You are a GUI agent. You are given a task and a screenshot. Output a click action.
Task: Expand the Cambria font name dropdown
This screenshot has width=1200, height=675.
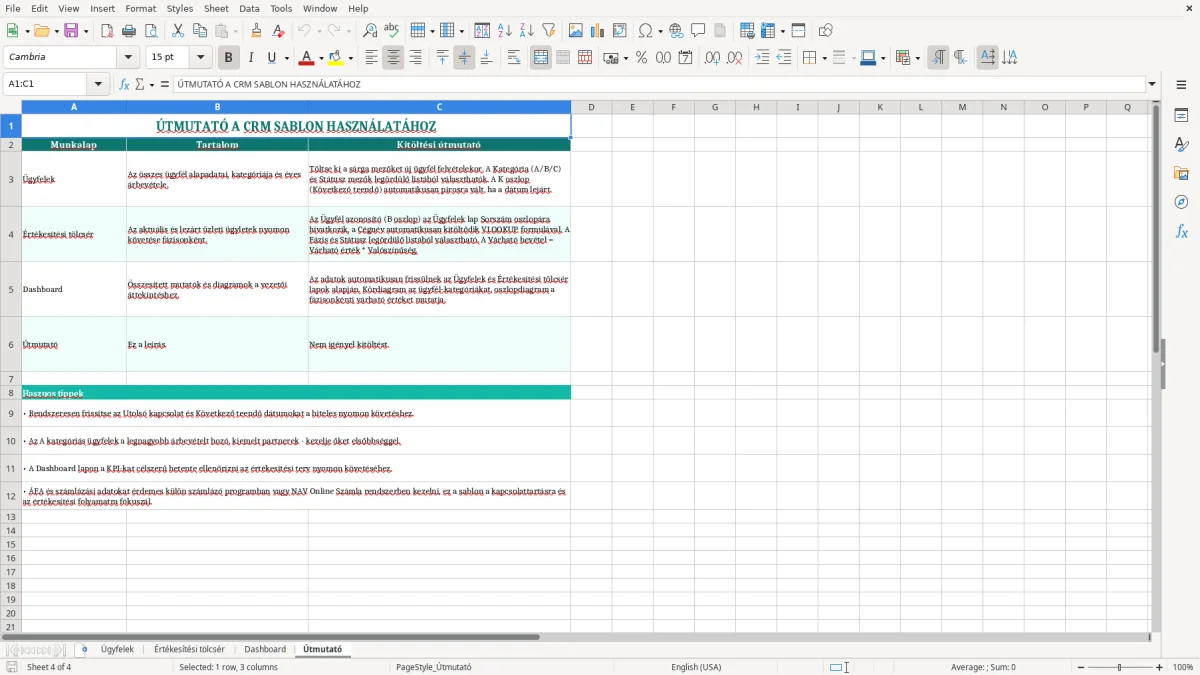coord(128,58)
